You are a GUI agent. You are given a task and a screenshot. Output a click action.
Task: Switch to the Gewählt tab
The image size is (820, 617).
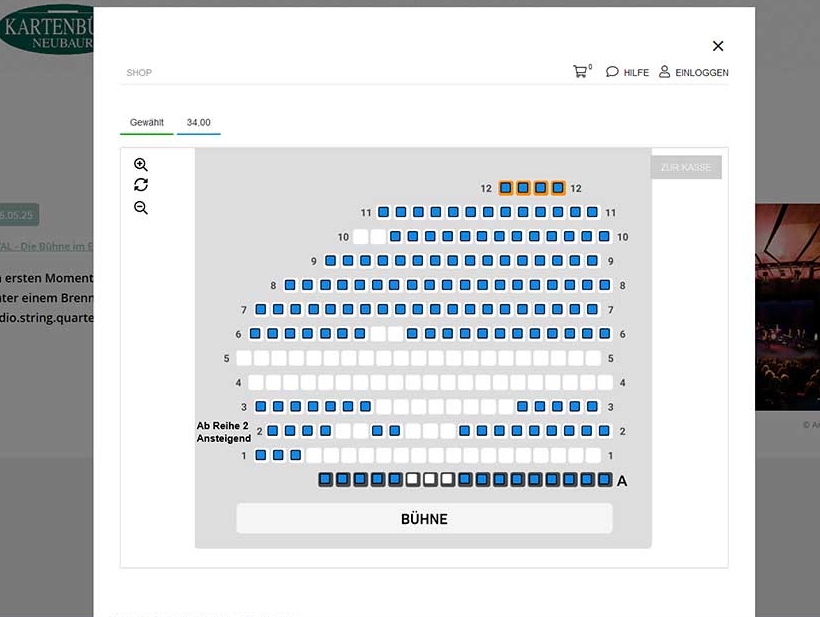147,123
